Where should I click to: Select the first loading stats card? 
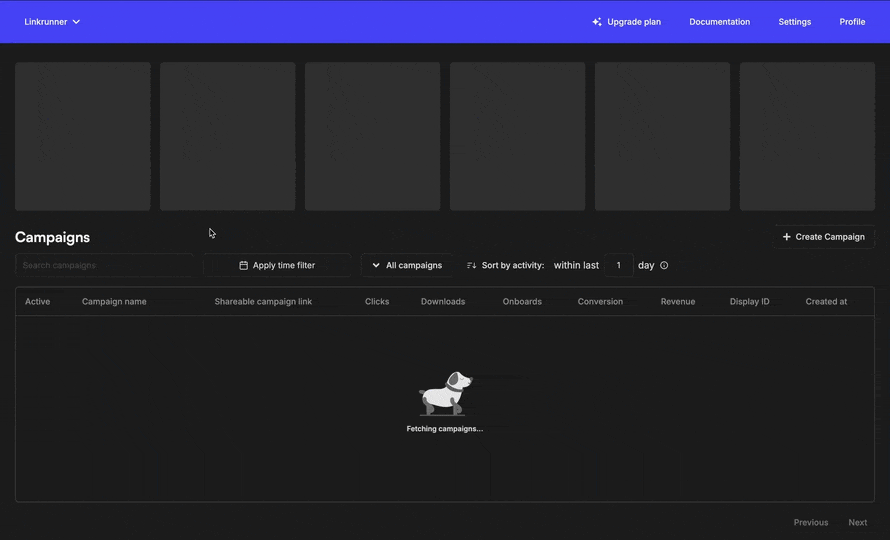point(83,137)
